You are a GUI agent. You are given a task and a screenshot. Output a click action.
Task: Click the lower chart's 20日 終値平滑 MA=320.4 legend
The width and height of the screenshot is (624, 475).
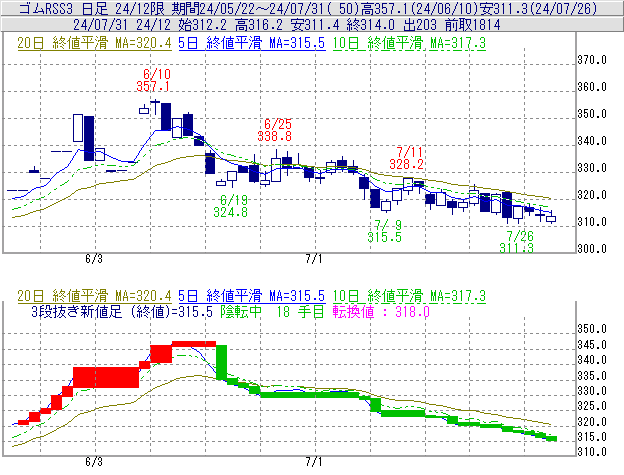(94, 296)
